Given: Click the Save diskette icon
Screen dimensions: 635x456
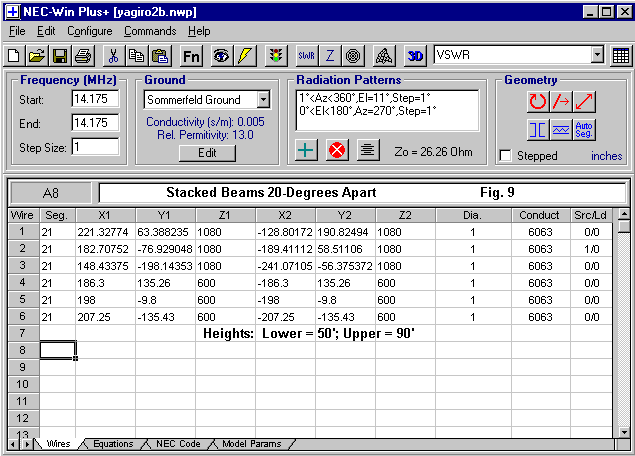Looking at the screenshot, I should (x=60, y=55).
